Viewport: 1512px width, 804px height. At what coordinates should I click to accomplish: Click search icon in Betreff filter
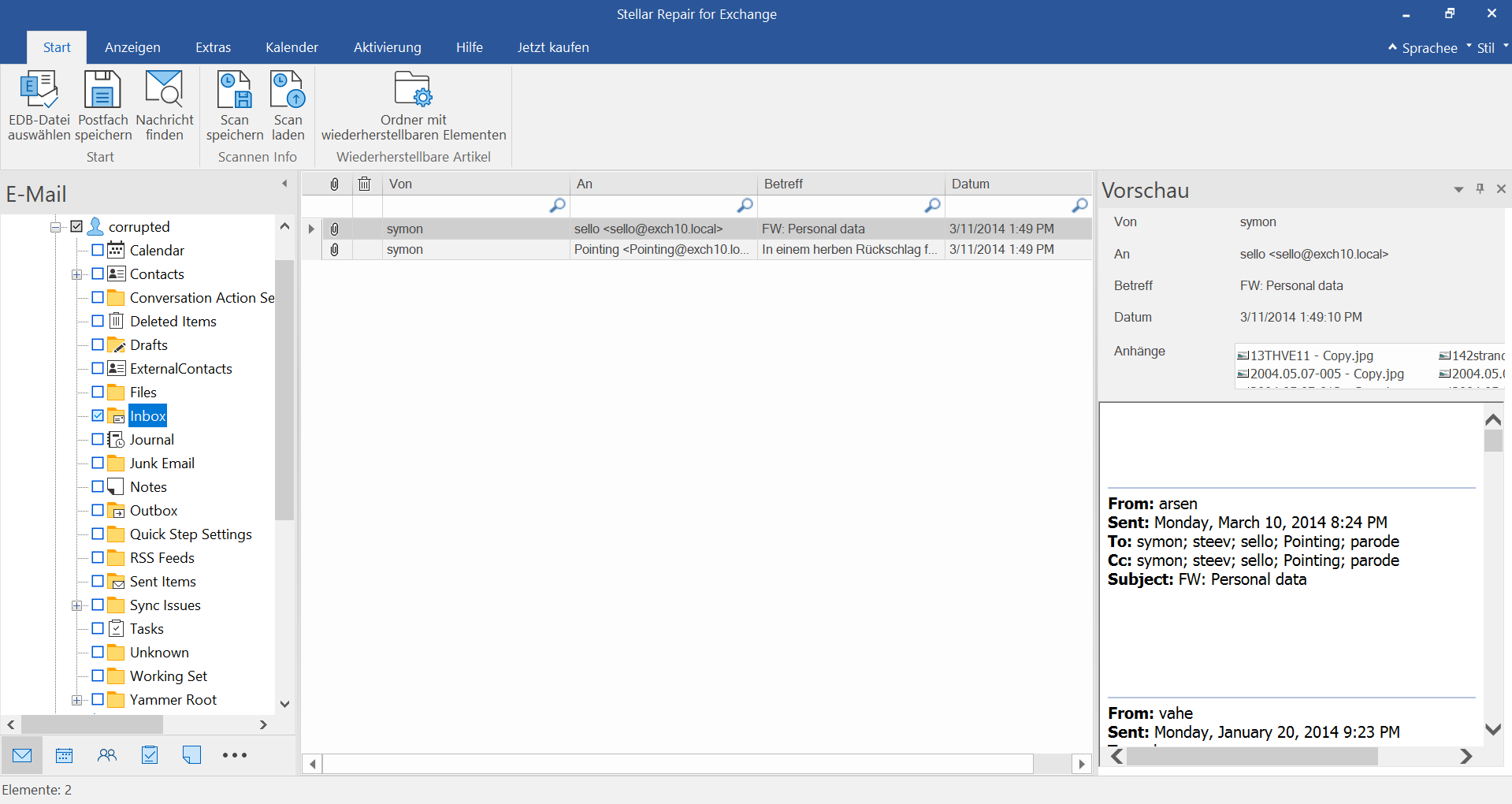[x=932, y=205]
